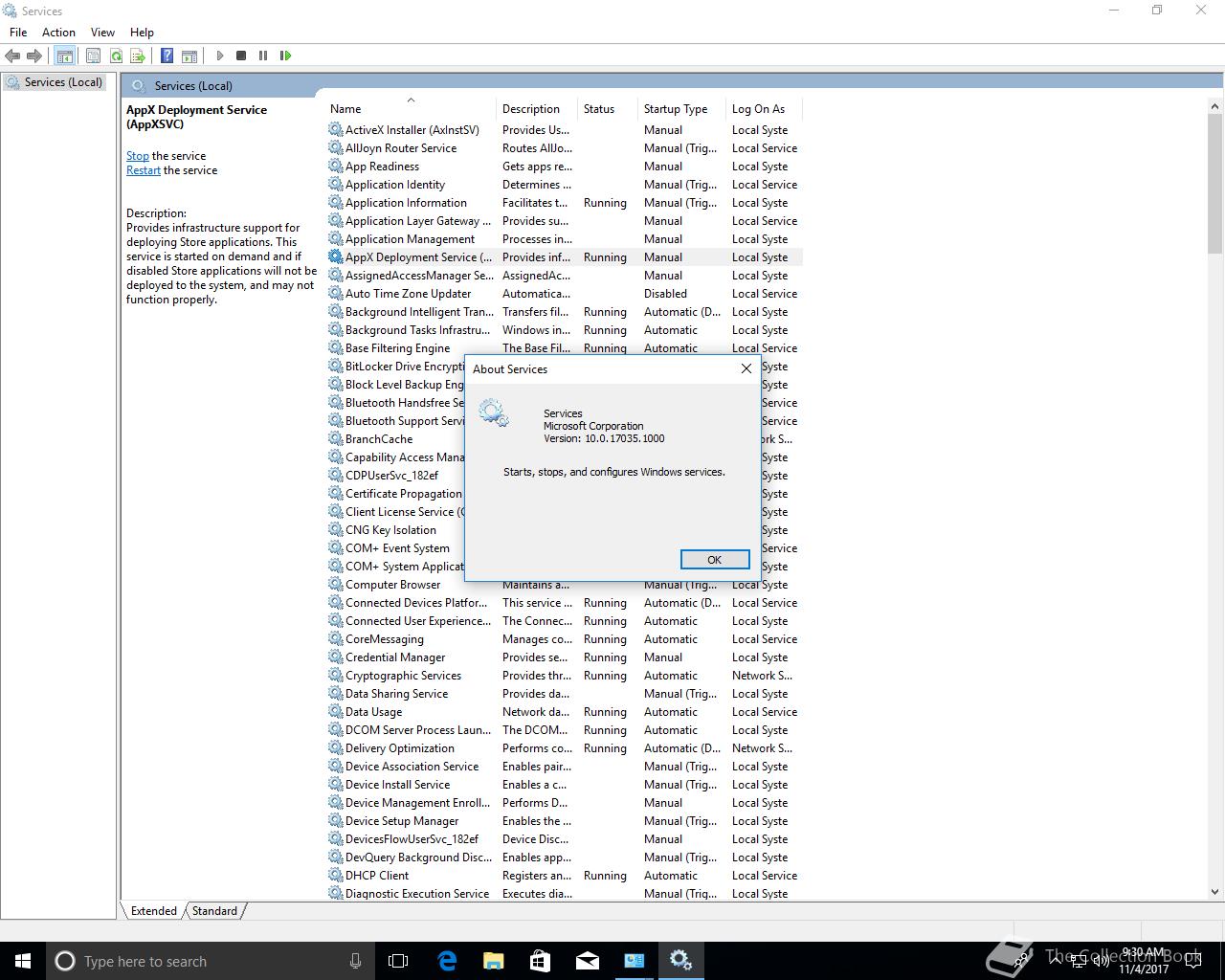Open the Store icon on the taskbar
The width and height of the screenshot is (1225, 980).
[x=540, y=961]
